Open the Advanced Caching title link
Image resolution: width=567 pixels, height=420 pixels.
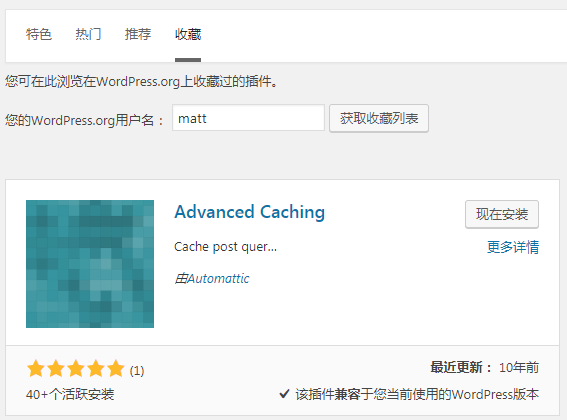tap(250, 212)
